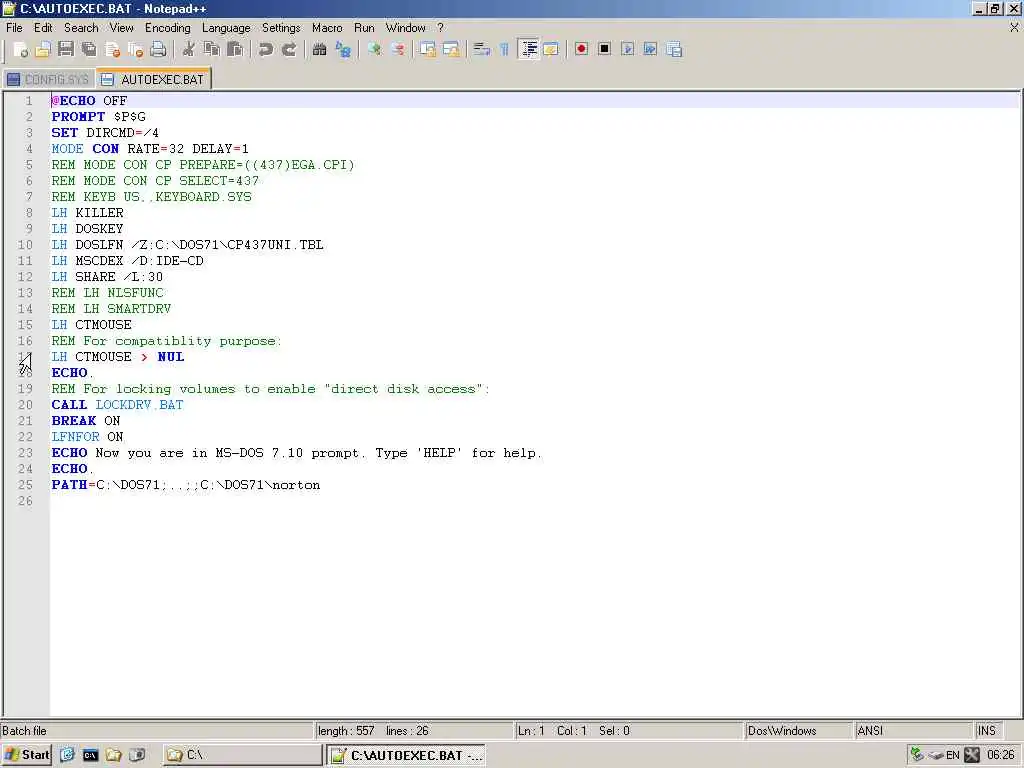
Task: Open the File menu
Action: [14, 28]
